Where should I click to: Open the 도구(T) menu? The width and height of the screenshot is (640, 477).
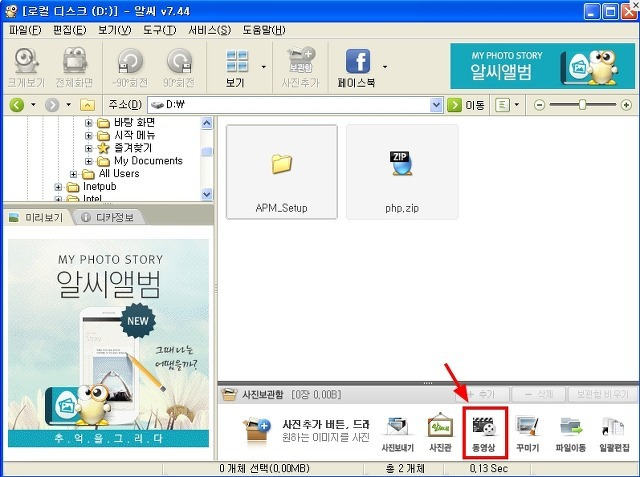pos(160,30)
